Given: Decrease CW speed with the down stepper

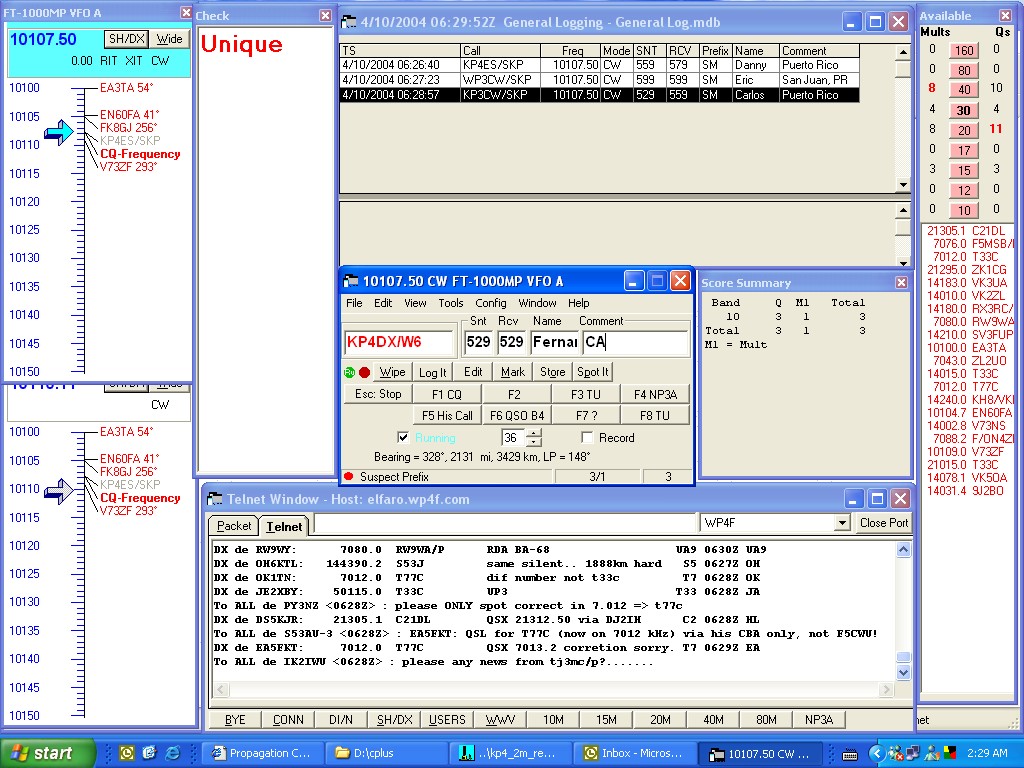Looking at the screenshot, I should pos(534,442).
